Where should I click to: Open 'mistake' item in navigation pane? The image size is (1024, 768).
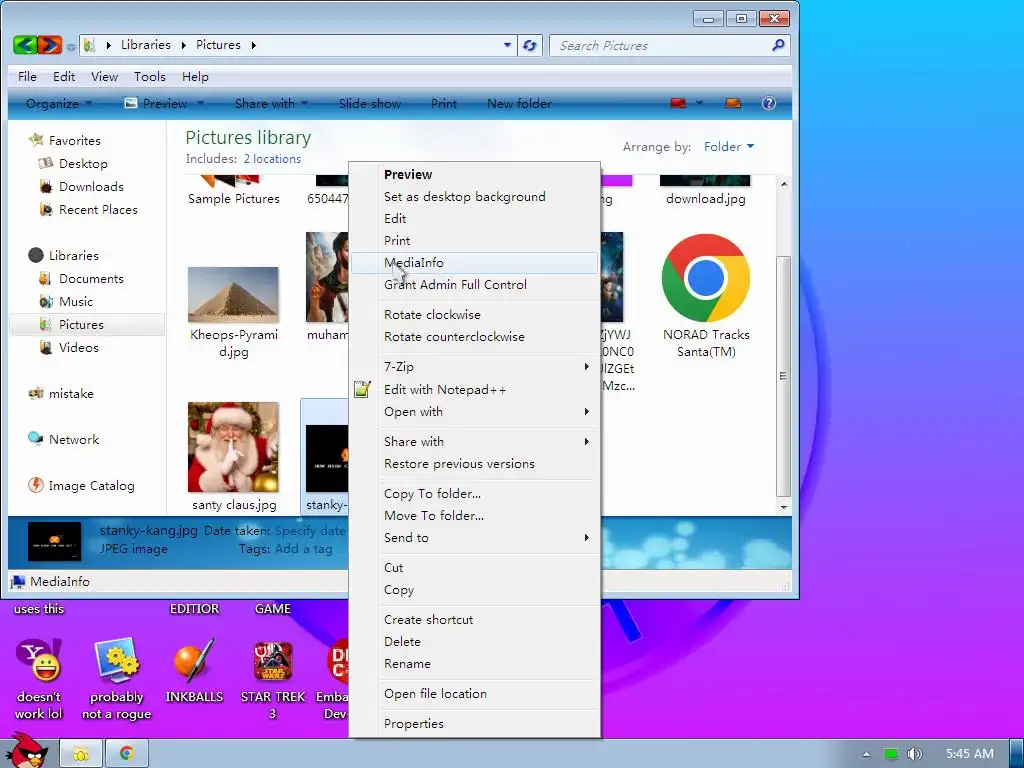(x=71, y=394)
